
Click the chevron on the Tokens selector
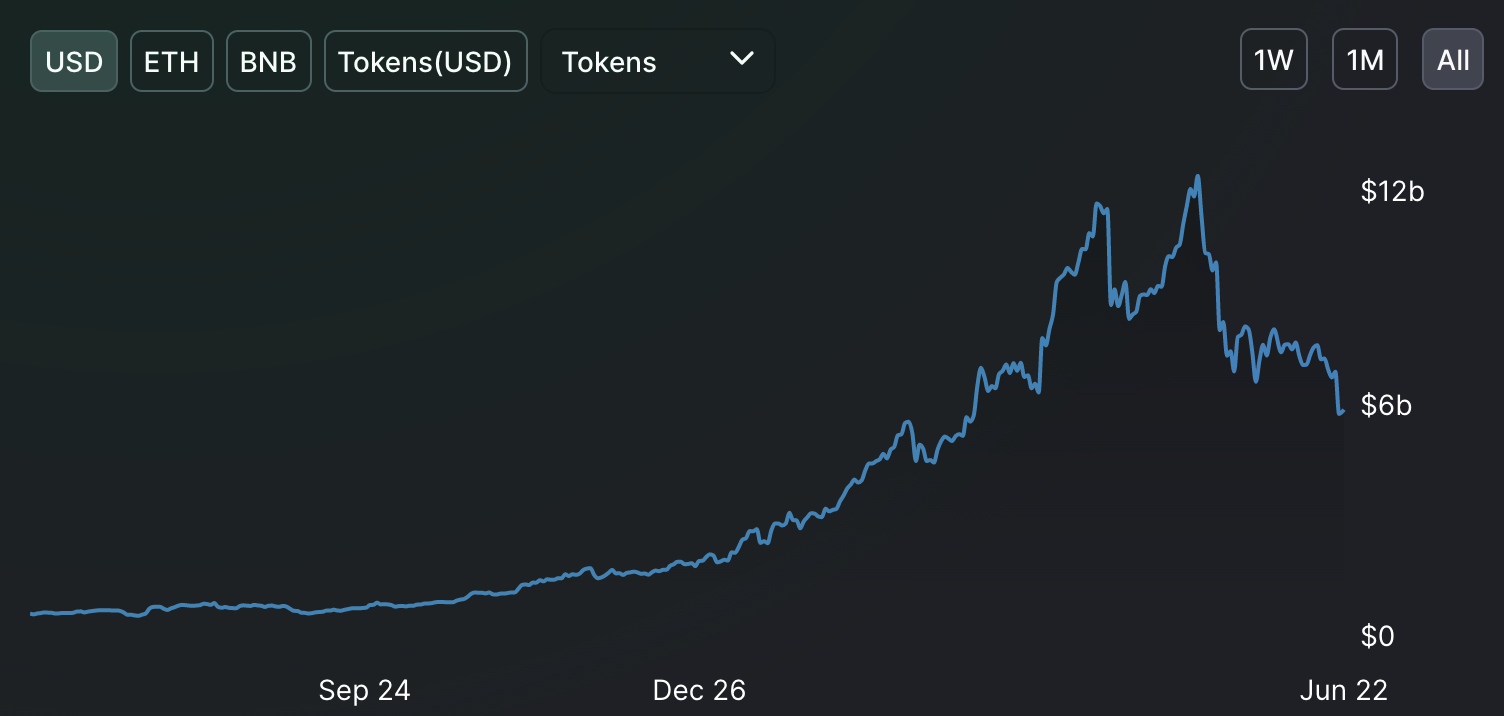point(741,60)
